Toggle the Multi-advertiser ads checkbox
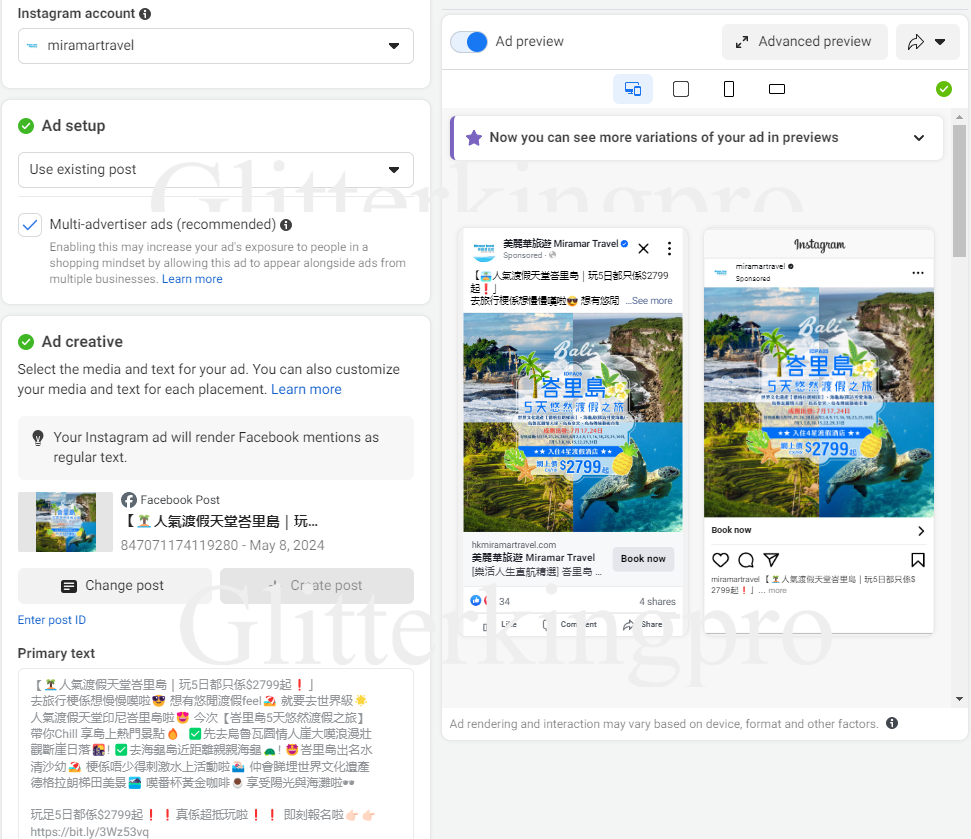 (30, 225)
